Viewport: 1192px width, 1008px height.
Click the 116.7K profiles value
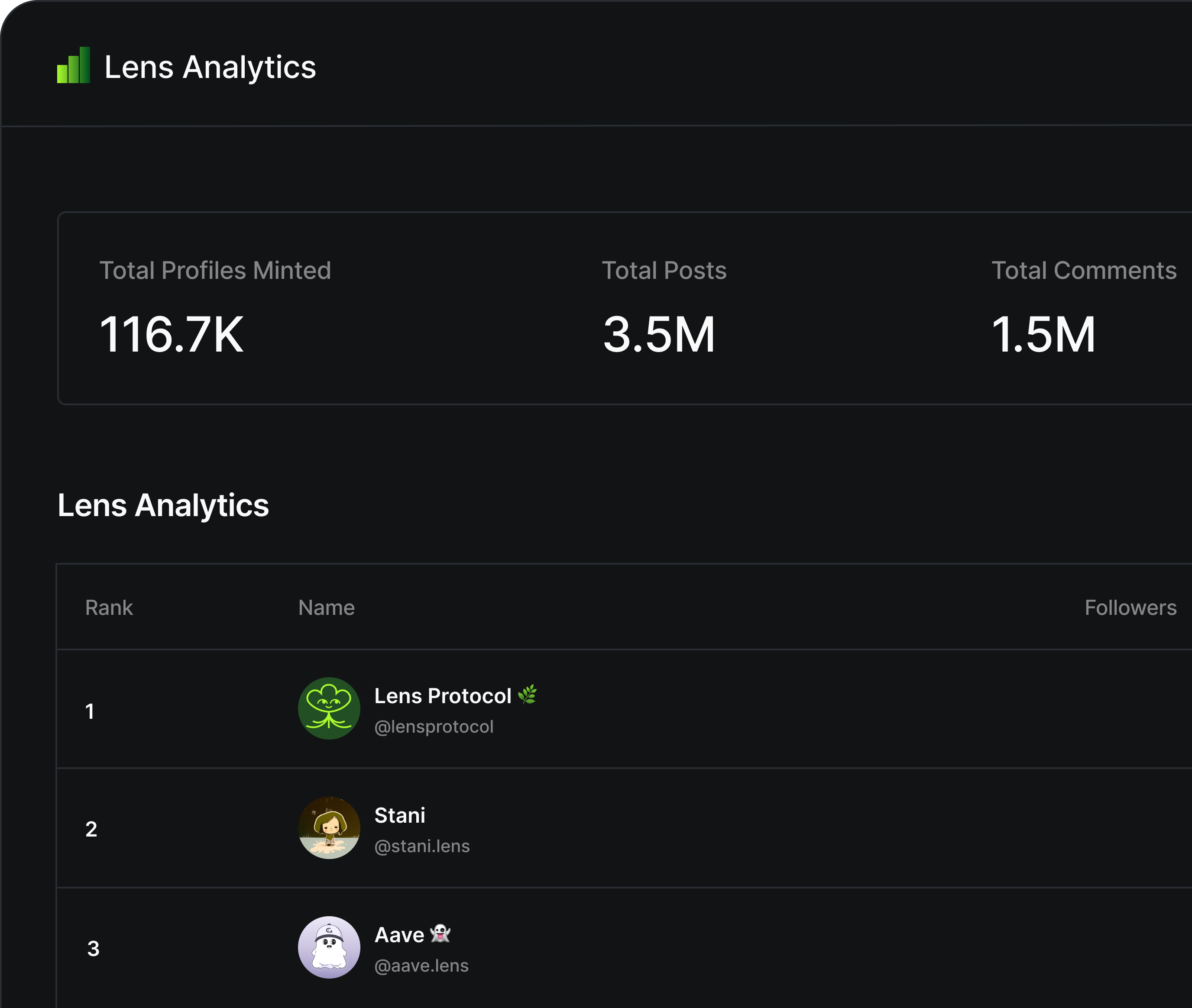pyautogui.click(x=172, y=334)
